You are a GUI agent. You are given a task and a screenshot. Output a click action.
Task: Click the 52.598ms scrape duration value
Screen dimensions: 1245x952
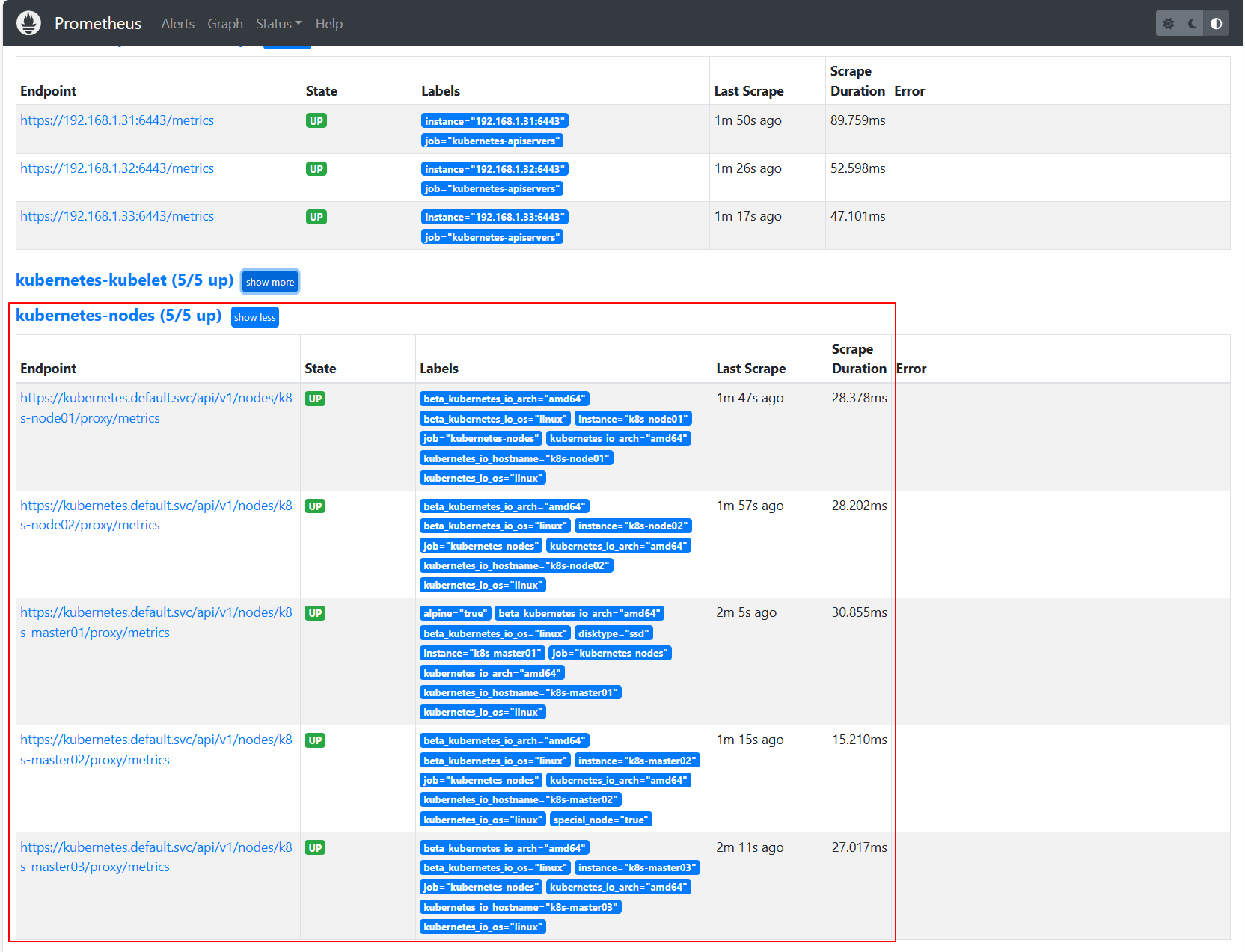[858, 168]
